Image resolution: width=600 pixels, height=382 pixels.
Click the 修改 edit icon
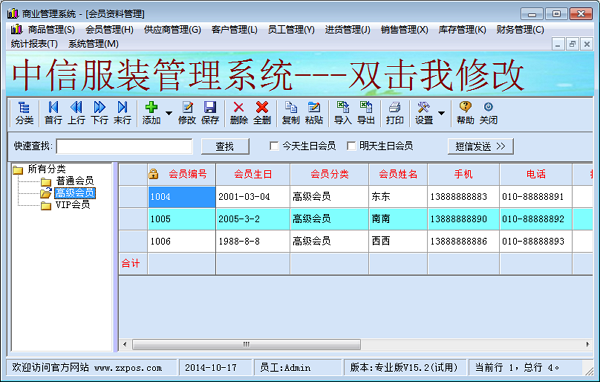[x=187, y=113]
